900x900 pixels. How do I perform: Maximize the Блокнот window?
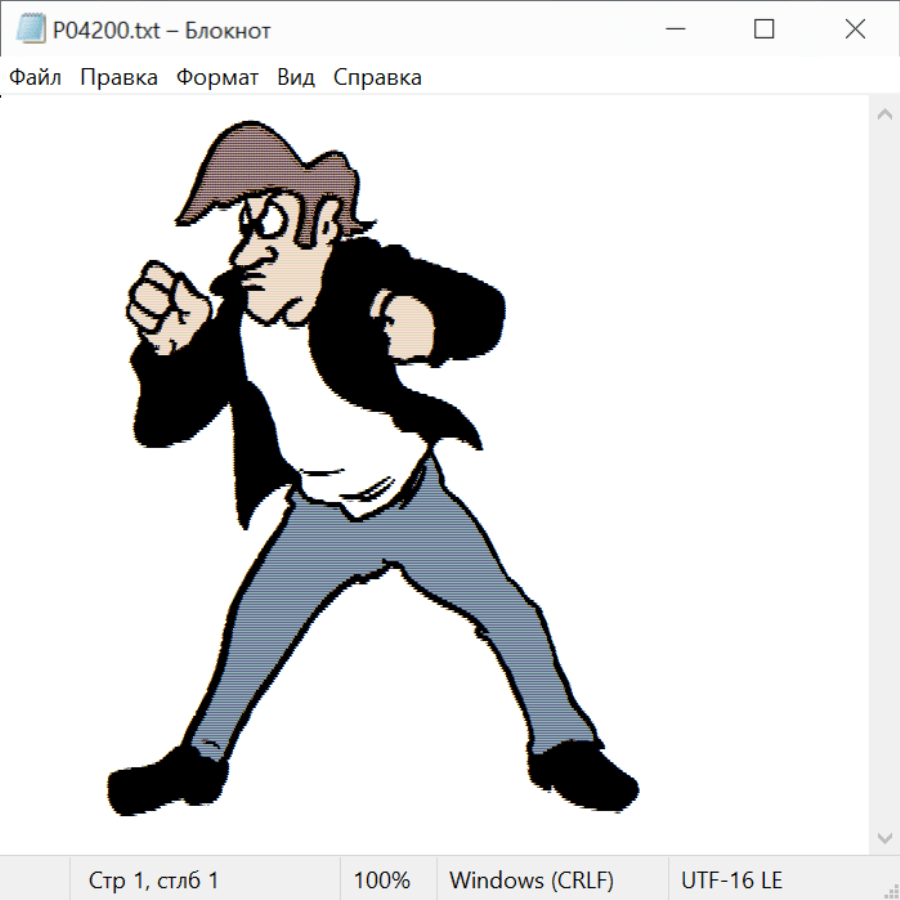coord(764,30)
